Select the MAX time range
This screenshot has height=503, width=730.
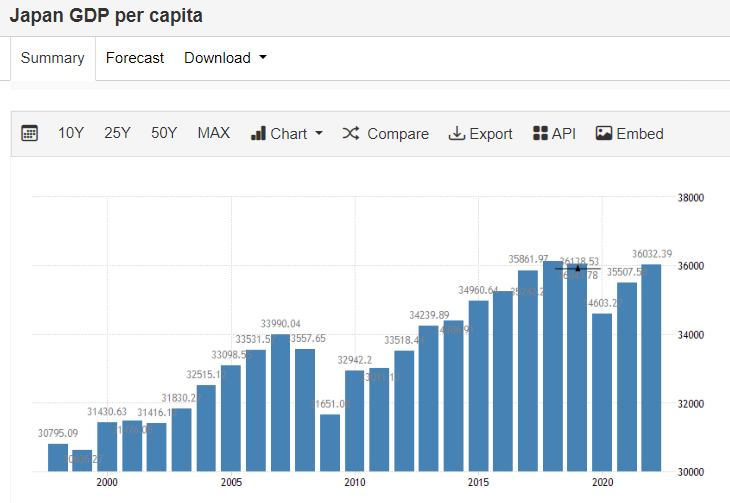[x=213, y=134]
